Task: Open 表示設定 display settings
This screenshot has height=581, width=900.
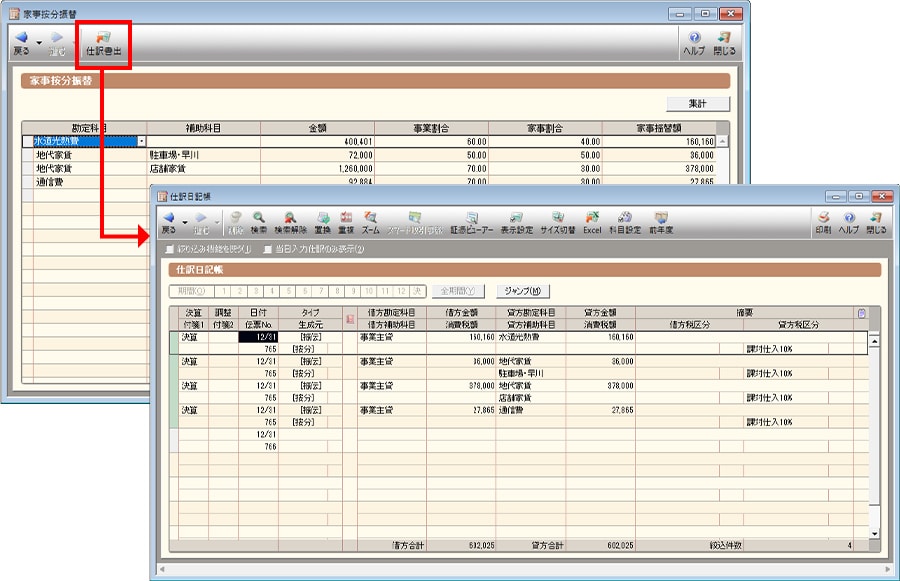Action: (516, 221)
